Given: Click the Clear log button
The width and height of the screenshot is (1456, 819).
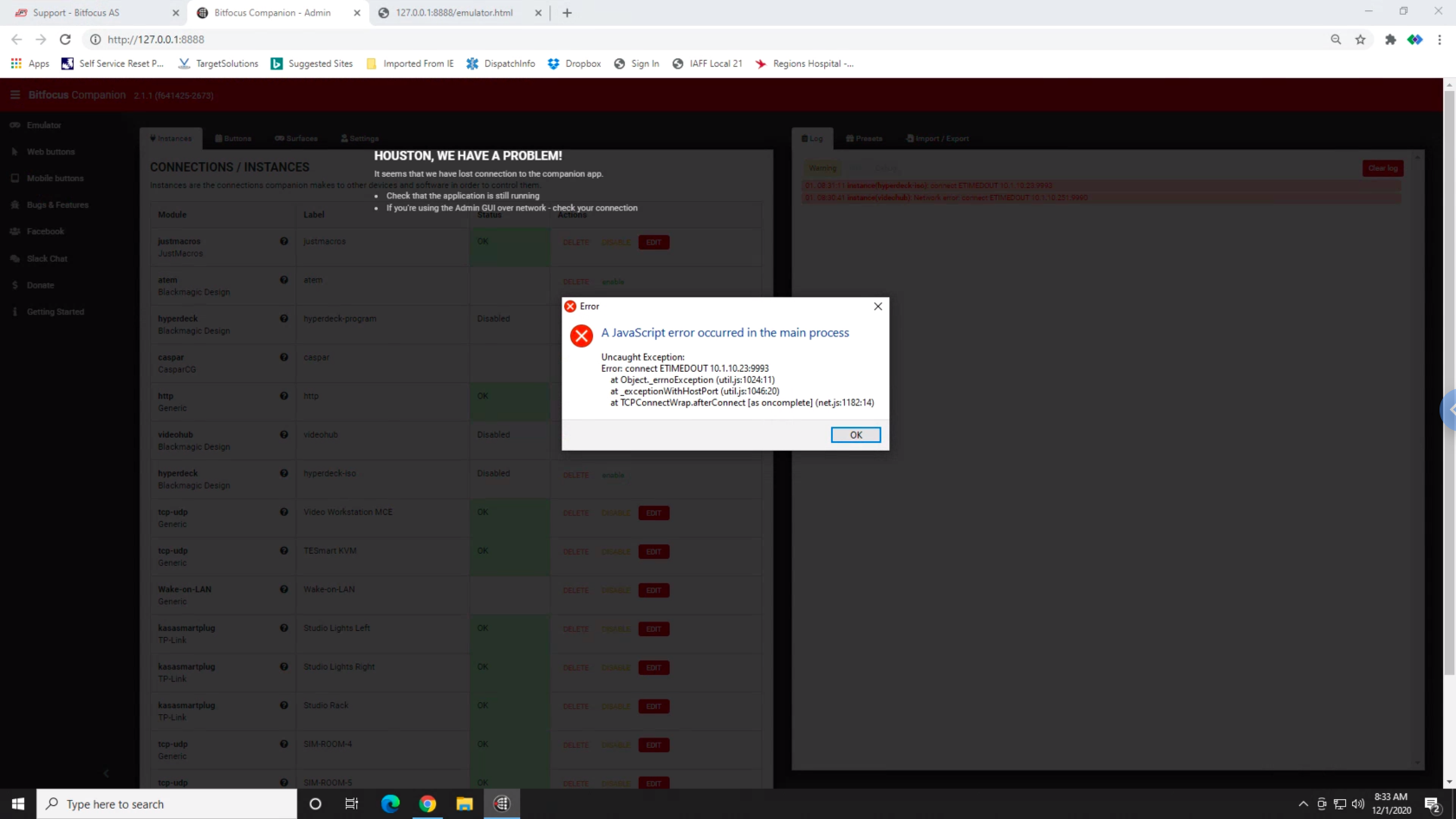Looking at the screenshot, I should tap(1382, 168).
